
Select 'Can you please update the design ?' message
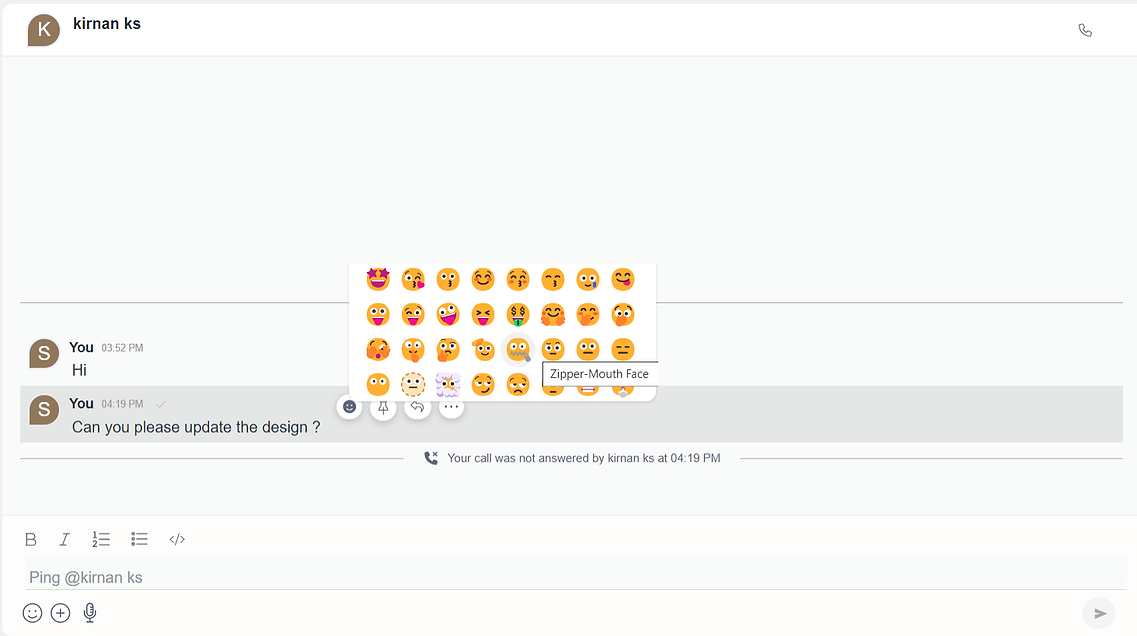196,427
